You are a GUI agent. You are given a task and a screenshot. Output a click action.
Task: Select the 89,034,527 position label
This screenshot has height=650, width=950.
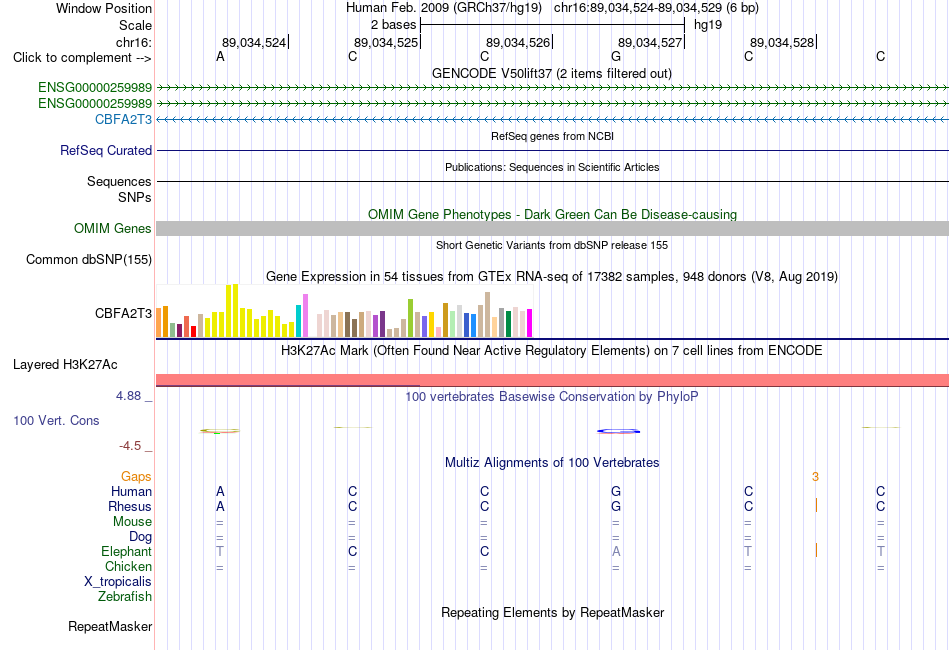click(x=650, y=42)
